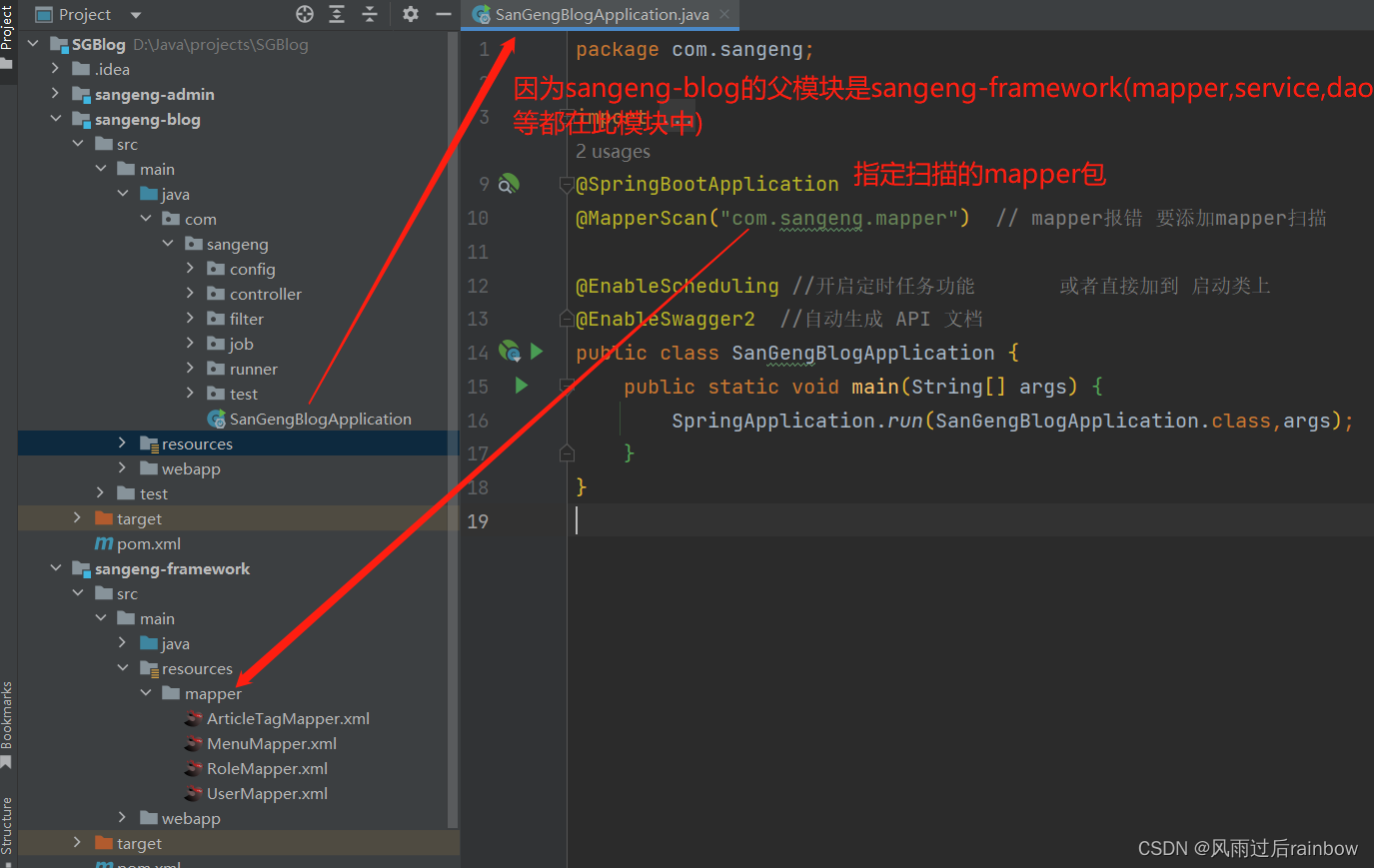Click the com package folder icon
This screenshot has height=868, width=1374.
point(172,219)
